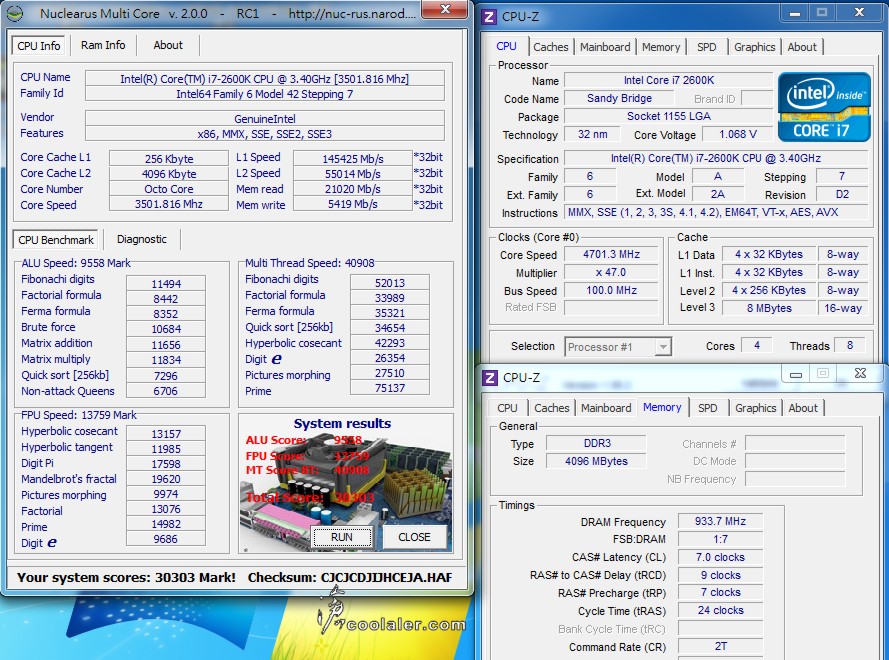
Task: Click the Package field Socket 1155 LGA
Action: pos(668,116)
